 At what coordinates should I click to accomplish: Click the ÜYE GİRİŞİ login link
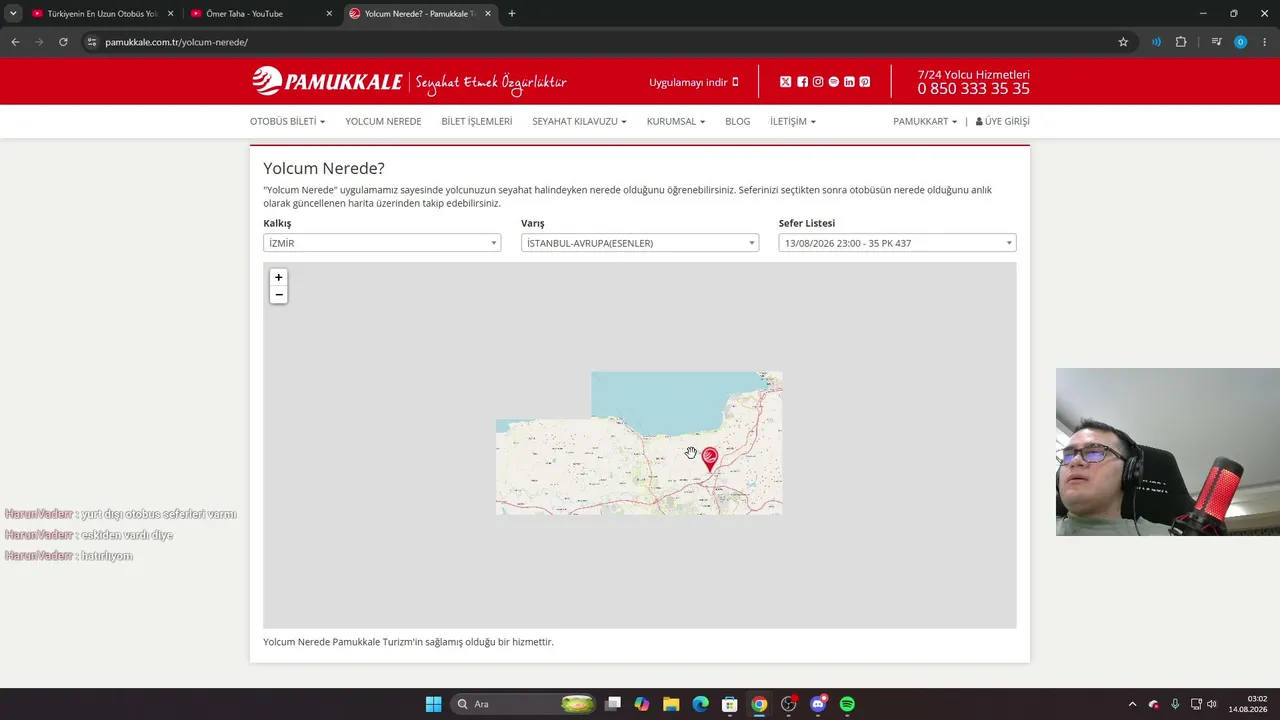tap(1002, 121)
